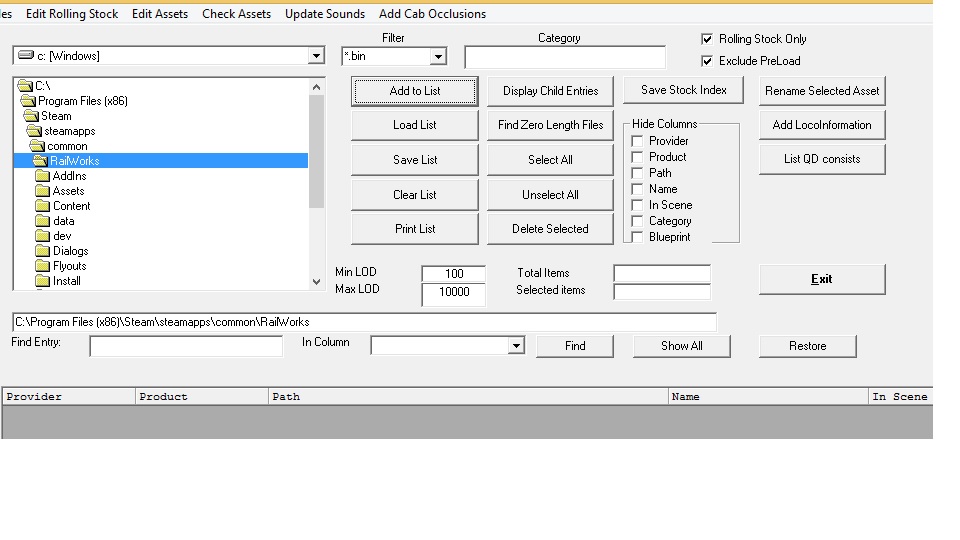Click the Dialogs folder icon
This screenshot has height=540, width=960.
coord(42,251)
